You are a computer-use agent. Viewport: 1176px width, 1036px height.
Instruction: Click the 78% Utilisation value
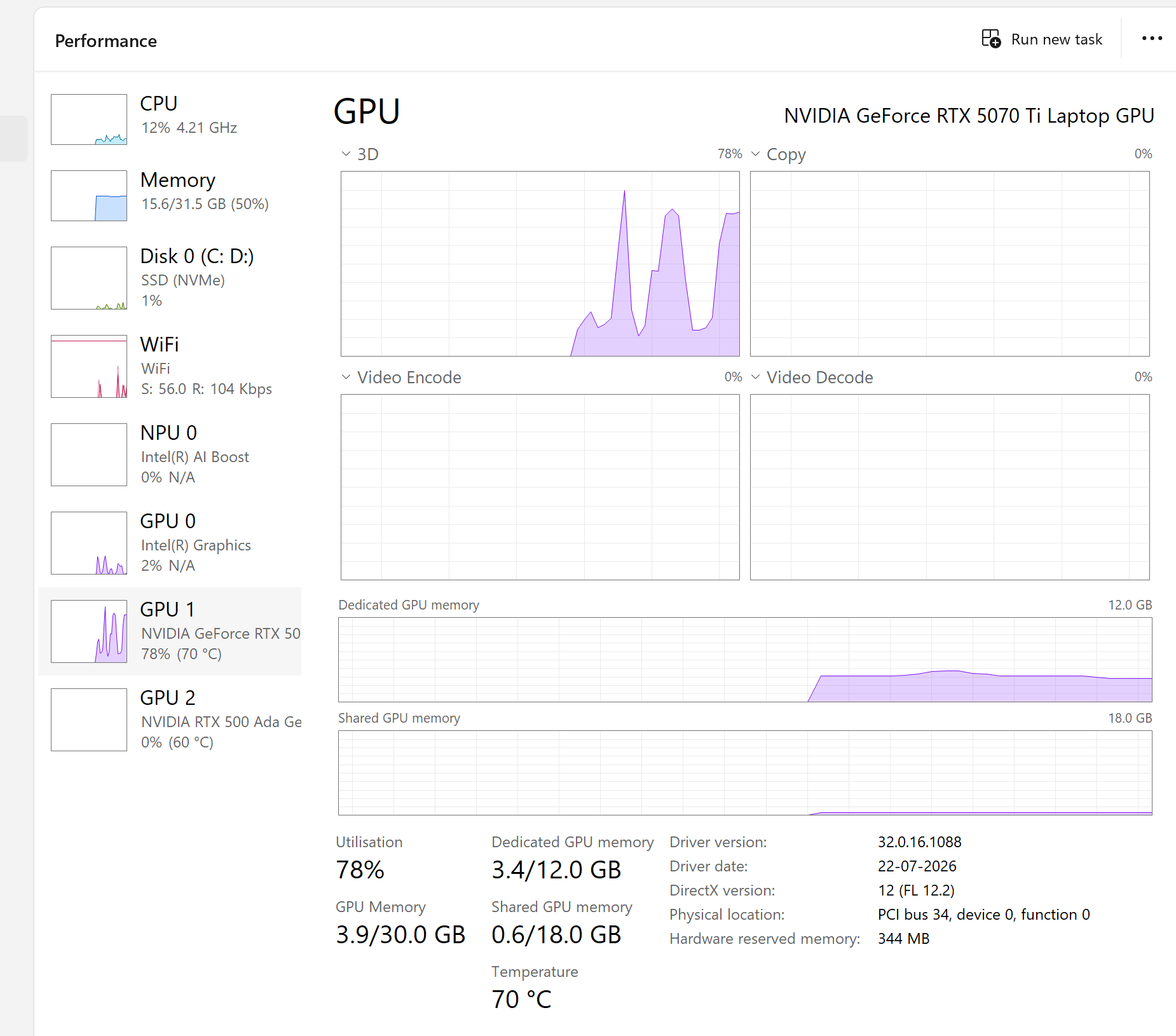360,870
